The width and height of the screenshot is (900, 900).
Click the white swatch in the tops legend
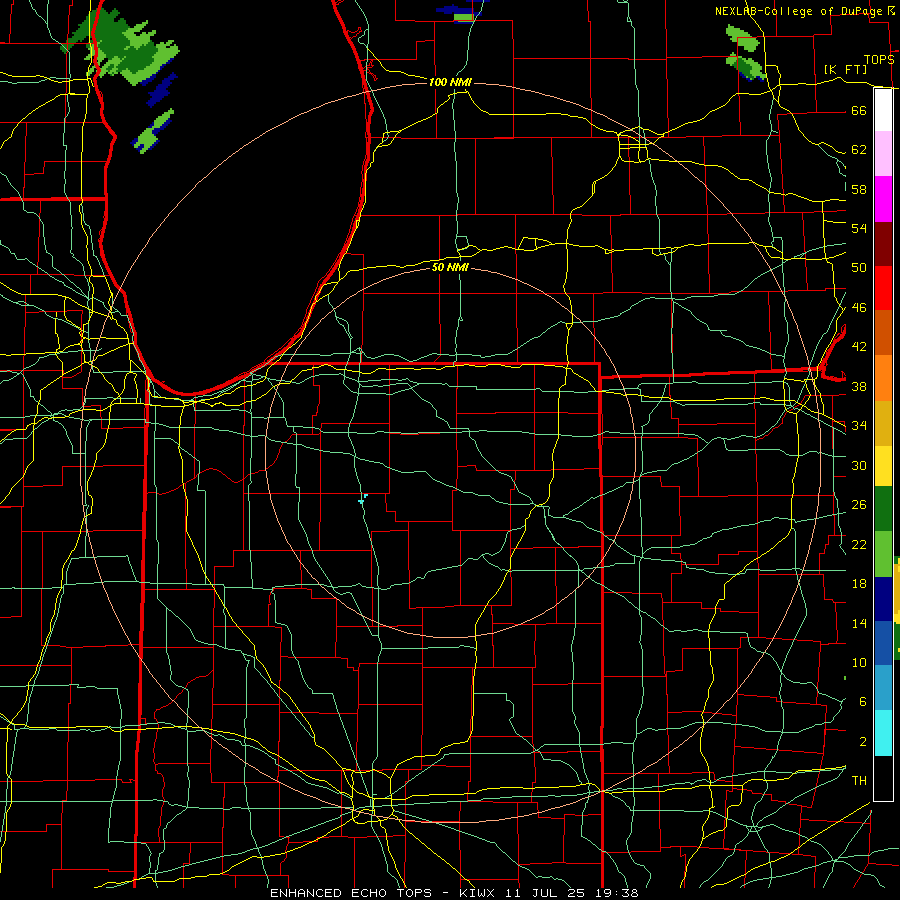click(883, 110)
